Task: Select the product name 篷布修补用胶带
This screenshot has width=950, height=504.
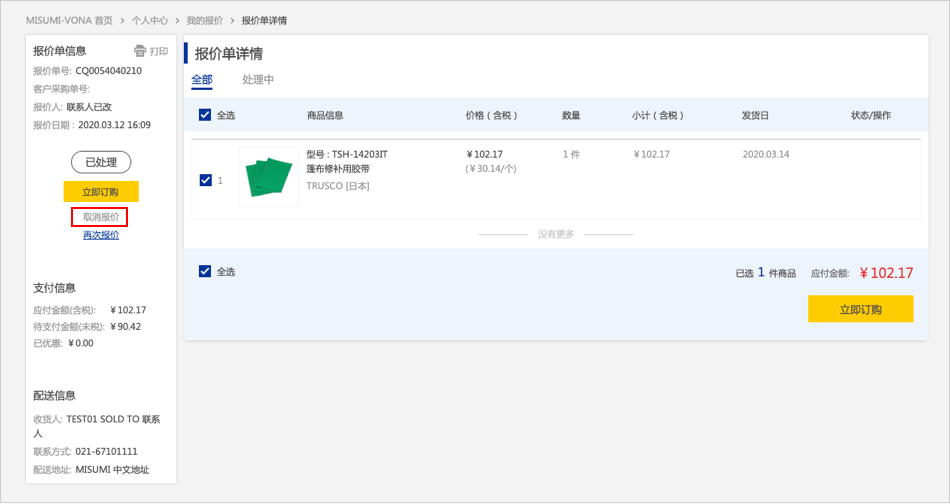Action: pos(338,170)
